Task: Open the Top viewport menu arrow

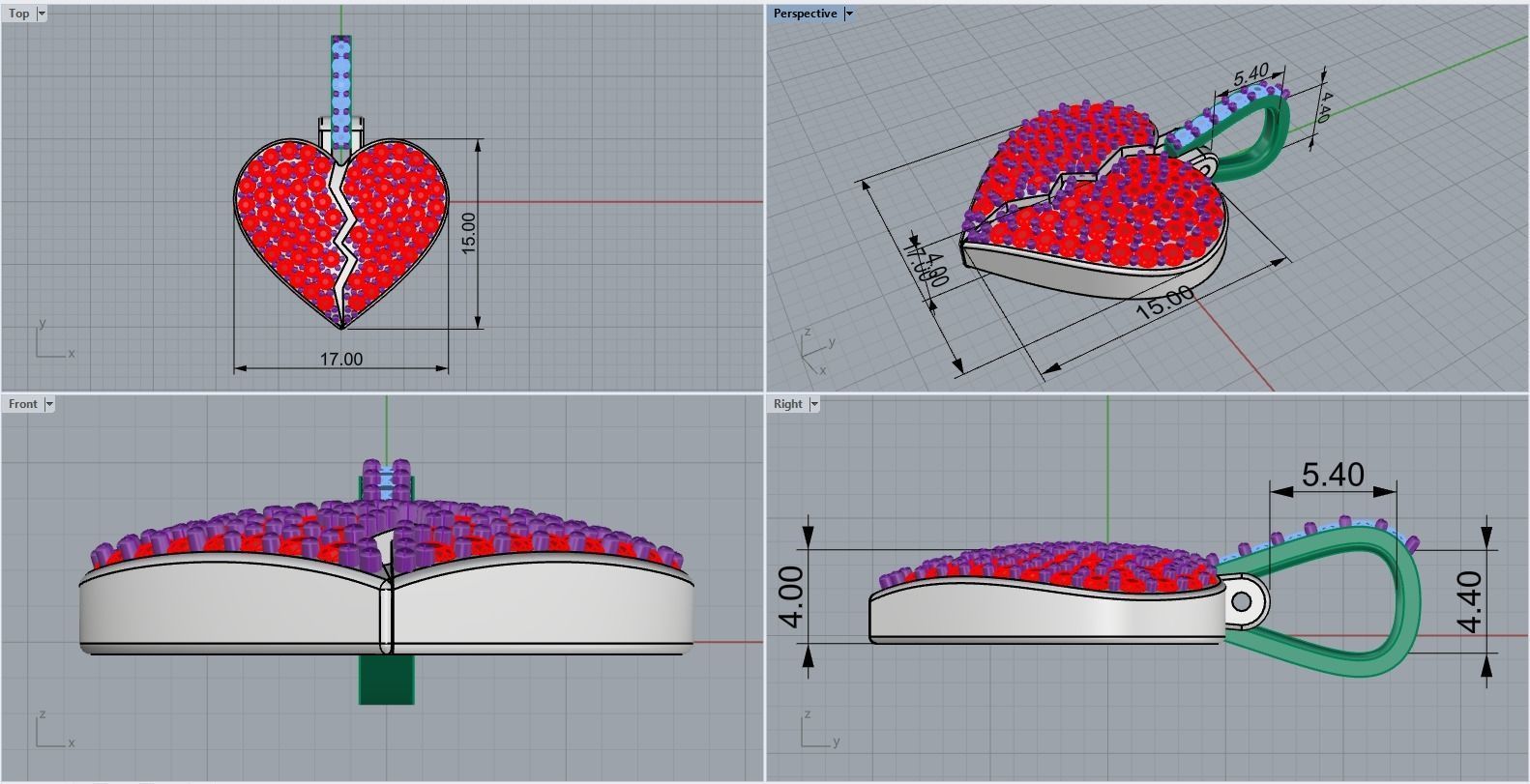Action: (x=42, y=14)
